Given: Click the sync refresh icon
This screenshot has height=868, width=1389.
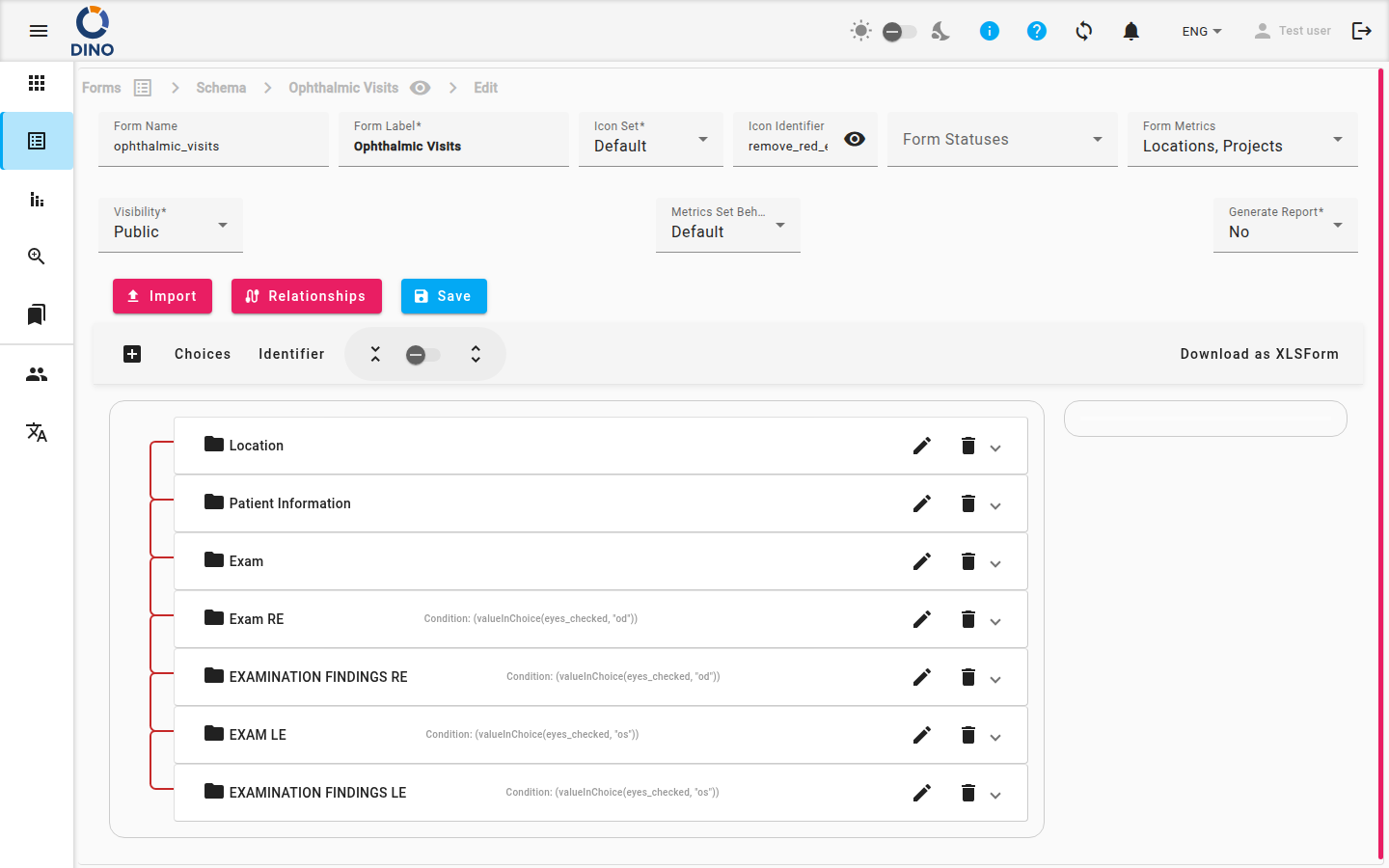Looking at the screenshot, I should (1084, 31).
